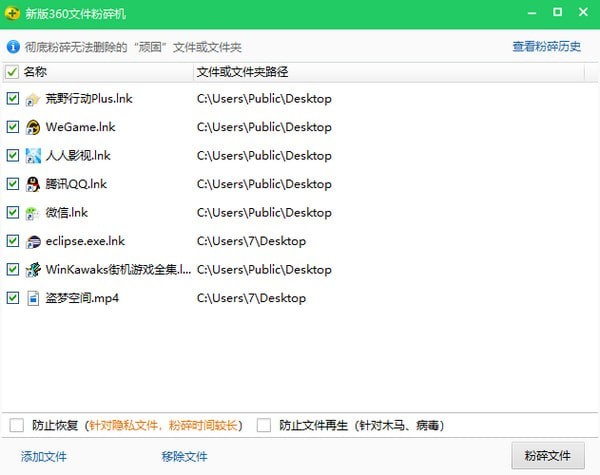Select the WinKawaks街机游戏全集 file name
This screenshot has height=475, width=600.
pyautogui.click(x=118, y=269)
